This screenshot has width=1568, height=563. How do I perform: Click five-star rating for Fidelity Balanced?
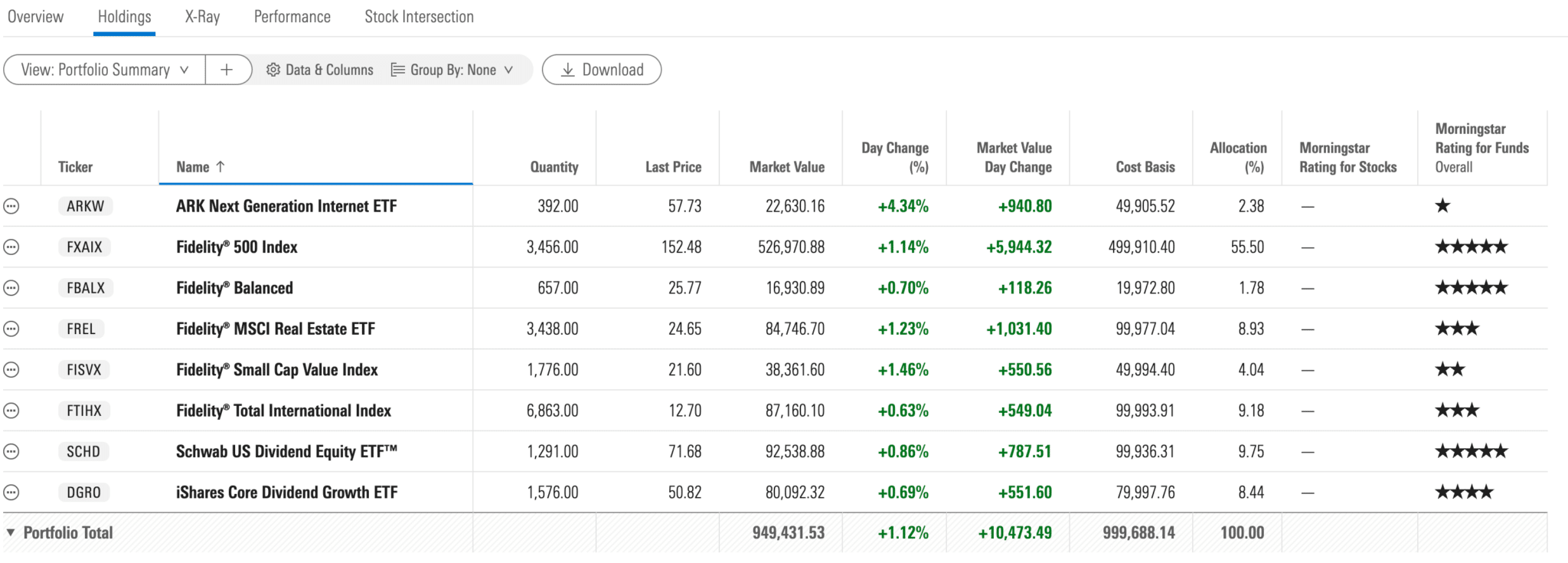(1471, 288)
